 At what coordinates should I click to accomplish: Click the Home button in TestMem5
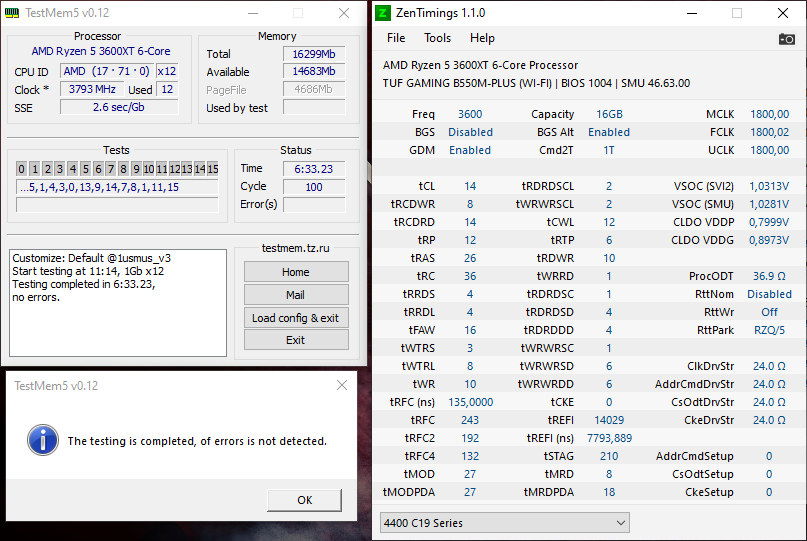[x=296, y=272]
